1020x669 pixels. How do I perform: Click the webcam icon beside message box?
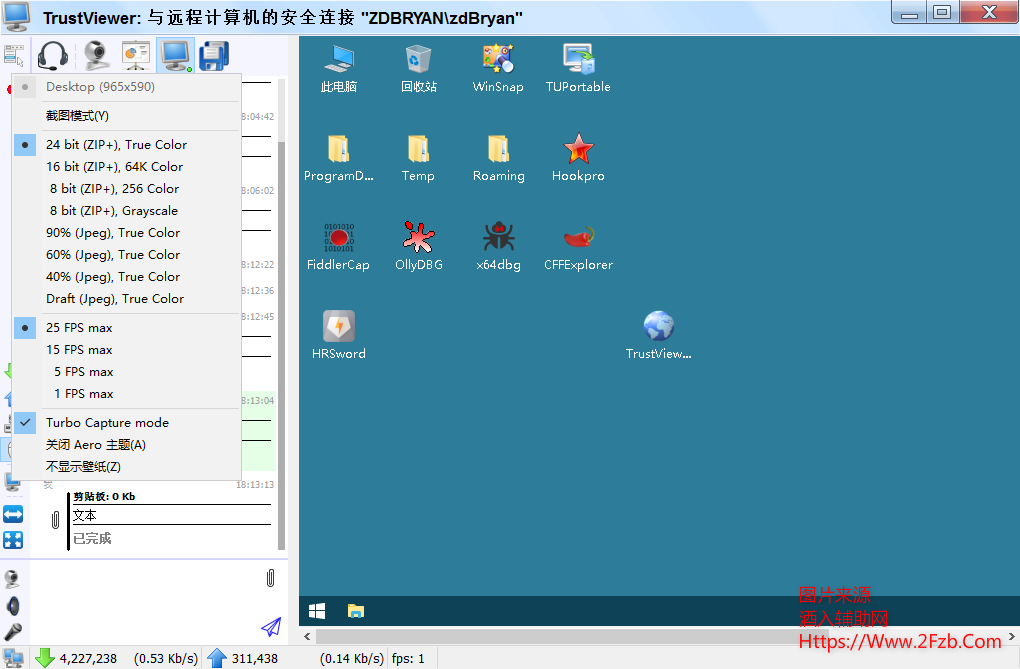pos(12,579)
